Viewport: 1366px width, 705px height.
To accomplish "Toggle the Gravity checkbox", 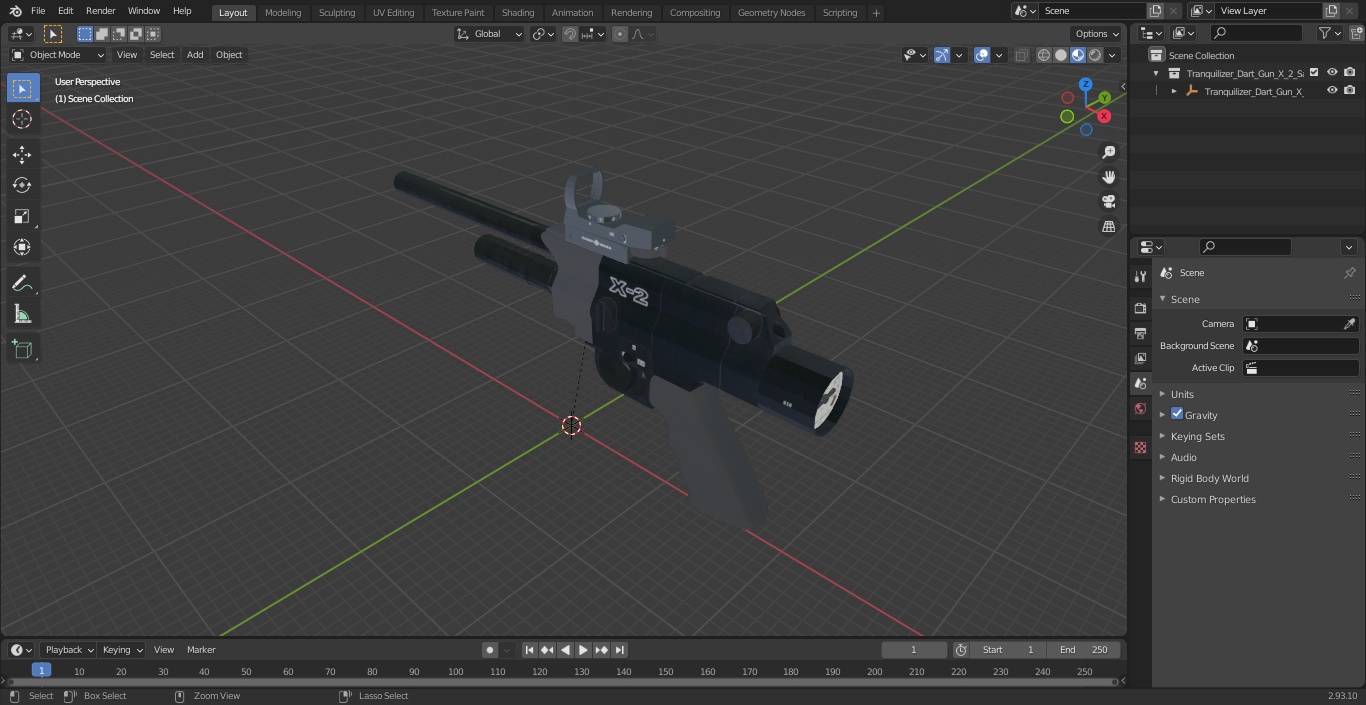I will 1177,414.
